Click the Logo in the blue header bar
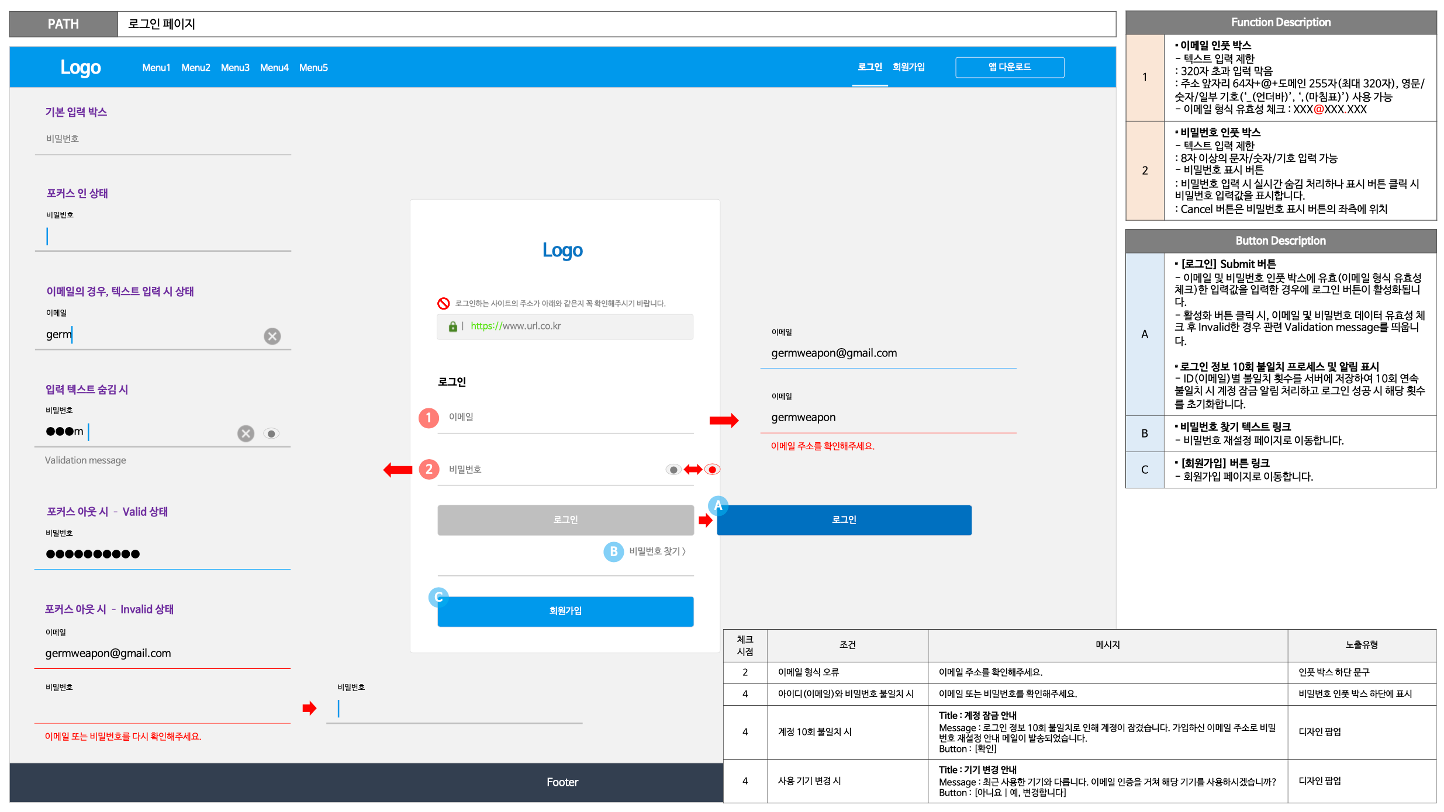This screenshot has width=1444, height=812. pyautogui.click(x=81, y=67)
